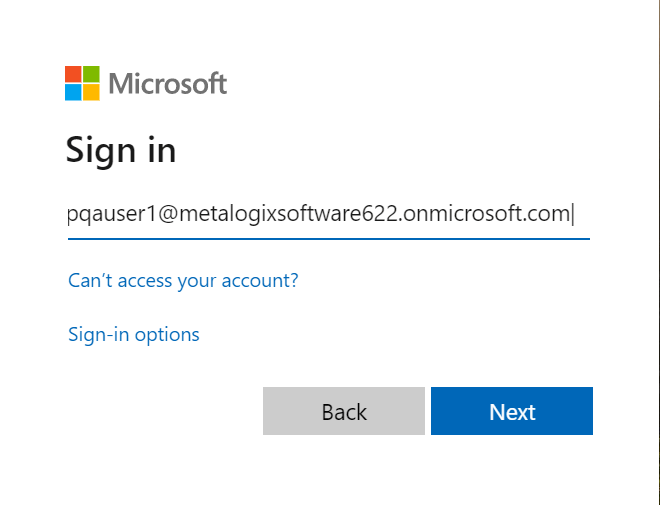Click the blue underline below email field
This screenshot has height=505, width=660.
coord(328,239)
